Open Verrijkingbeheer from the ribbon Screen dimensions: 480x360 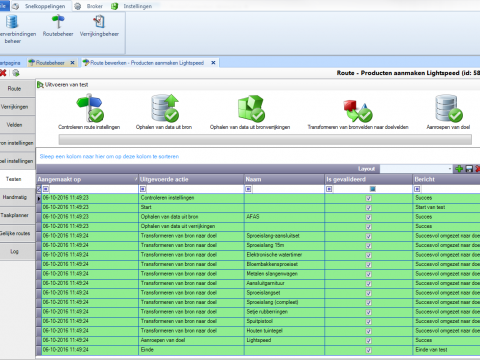[99, 26]
